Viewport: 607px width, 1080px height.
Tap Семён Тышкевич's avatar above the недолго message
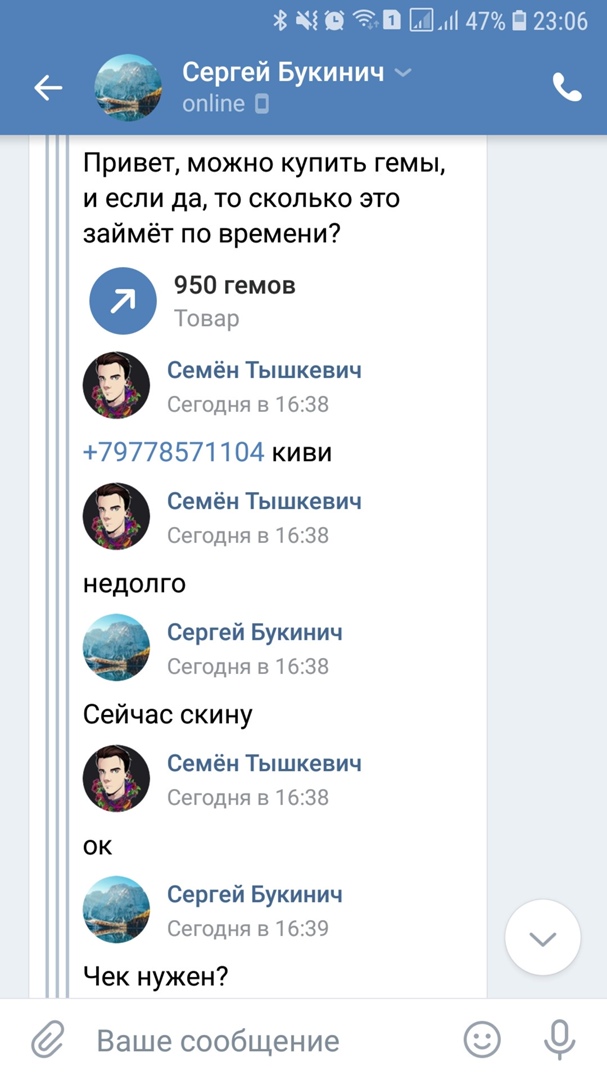tap(116, 517)
